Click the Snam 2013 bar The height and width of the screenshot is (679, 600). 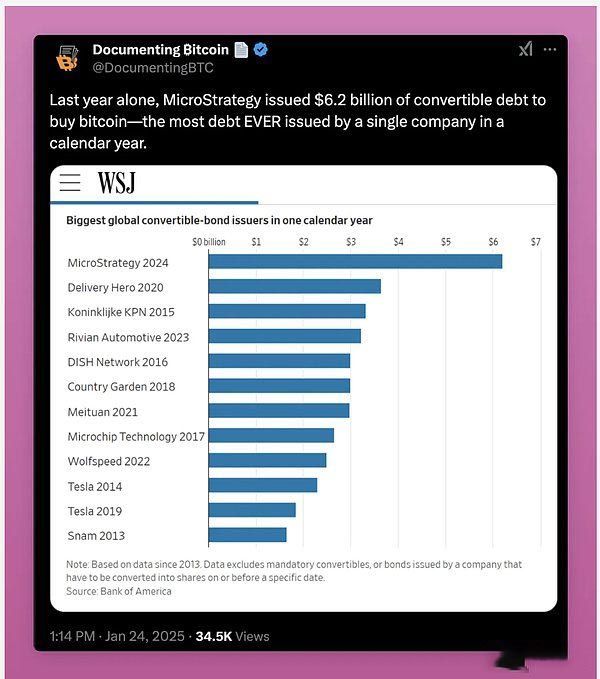tap(247, 535)
